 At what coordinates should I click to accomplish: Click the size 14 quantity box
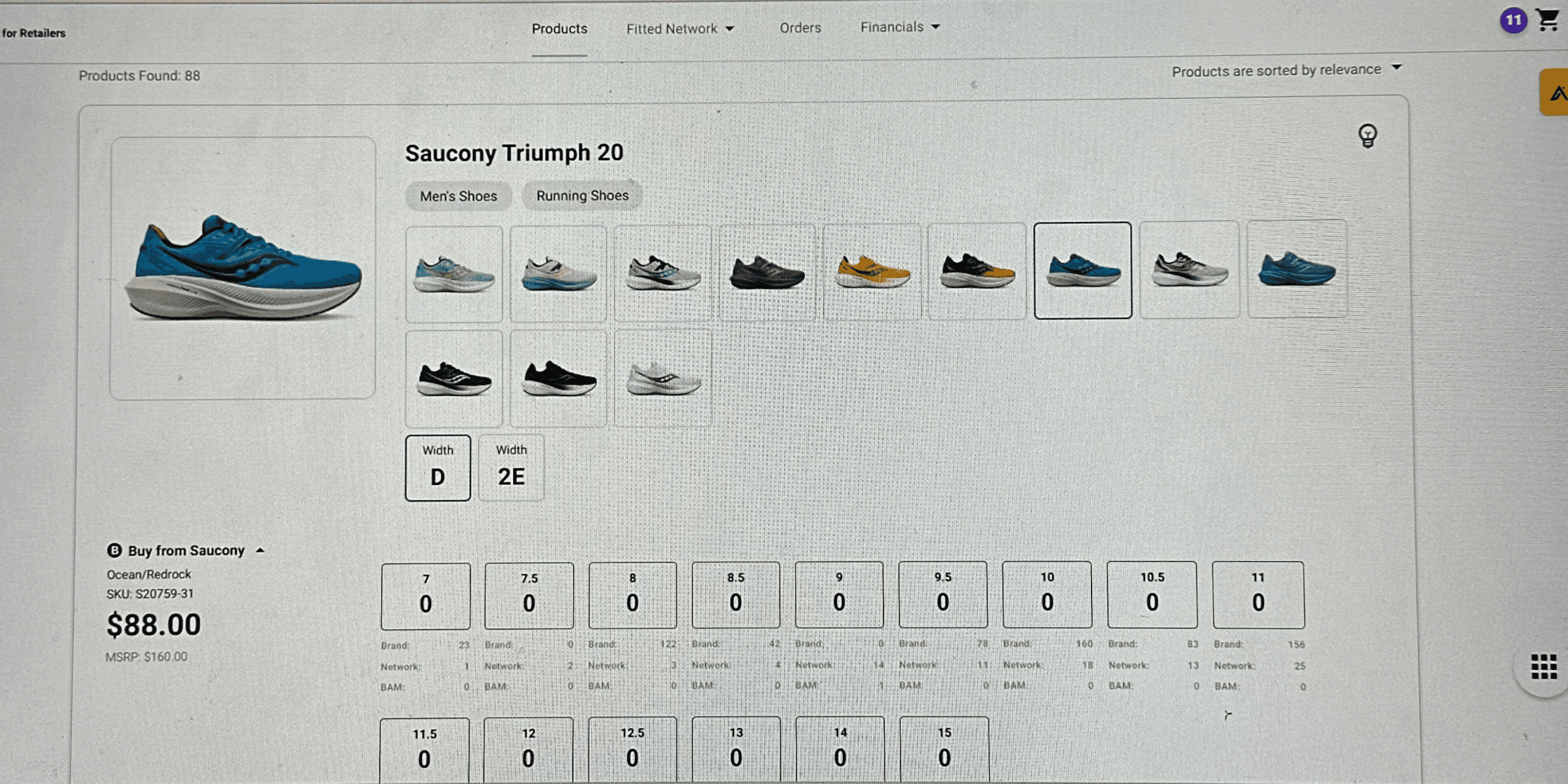[840, 750]
